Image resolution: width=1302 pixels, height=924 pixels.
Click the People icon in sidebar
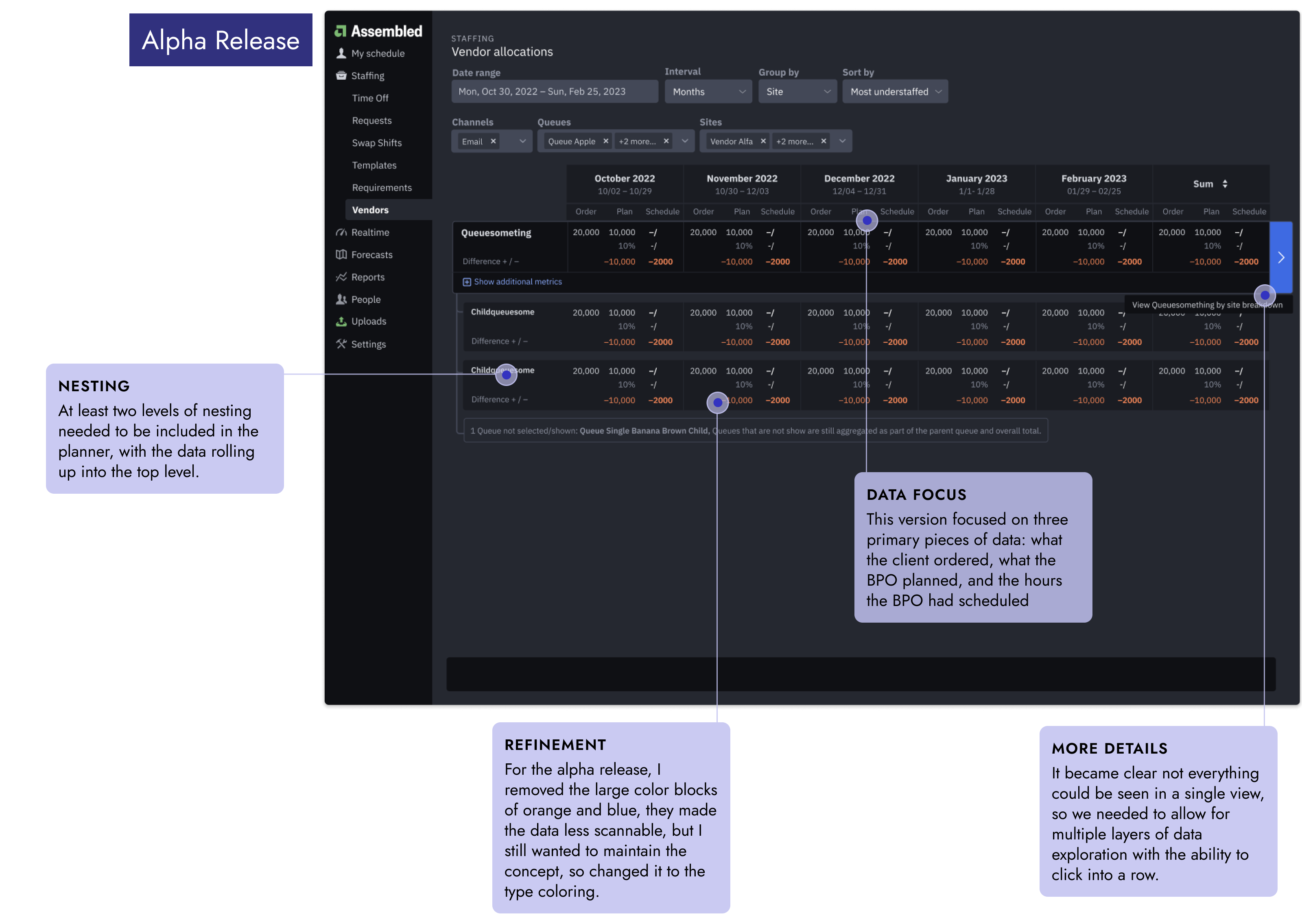[341, 299]
